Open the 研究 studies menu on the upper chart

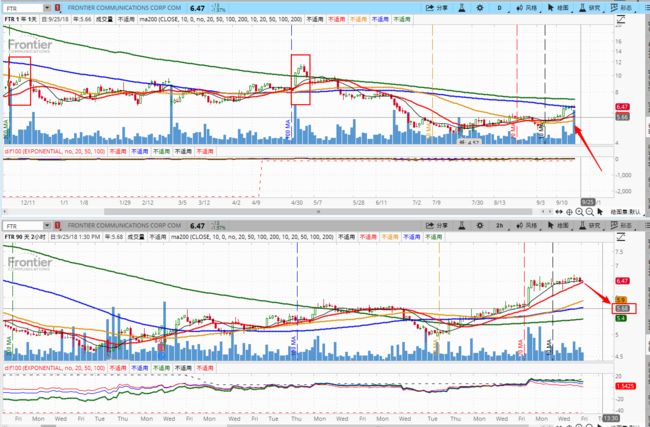click(x=590, y=8)
